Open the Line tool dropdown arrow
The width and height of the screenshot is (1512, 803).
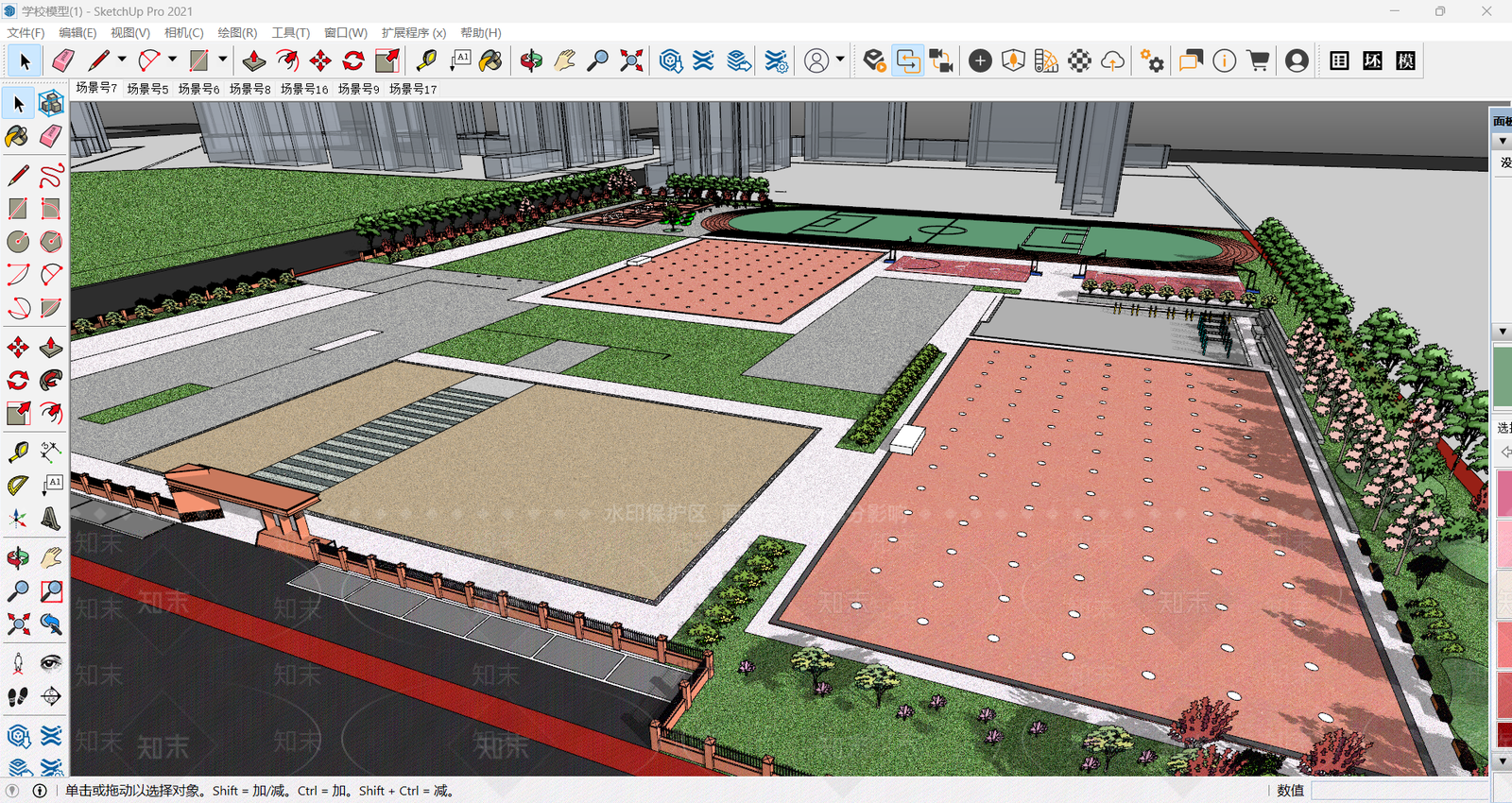point(122,60)
